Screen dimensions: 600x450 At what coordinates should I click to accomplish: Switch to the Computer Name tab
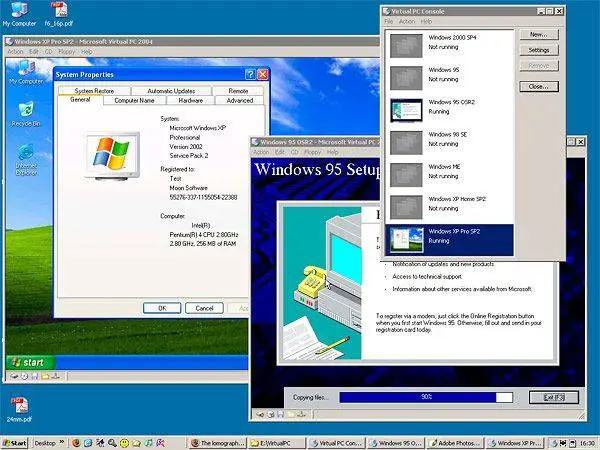(134, 100)
